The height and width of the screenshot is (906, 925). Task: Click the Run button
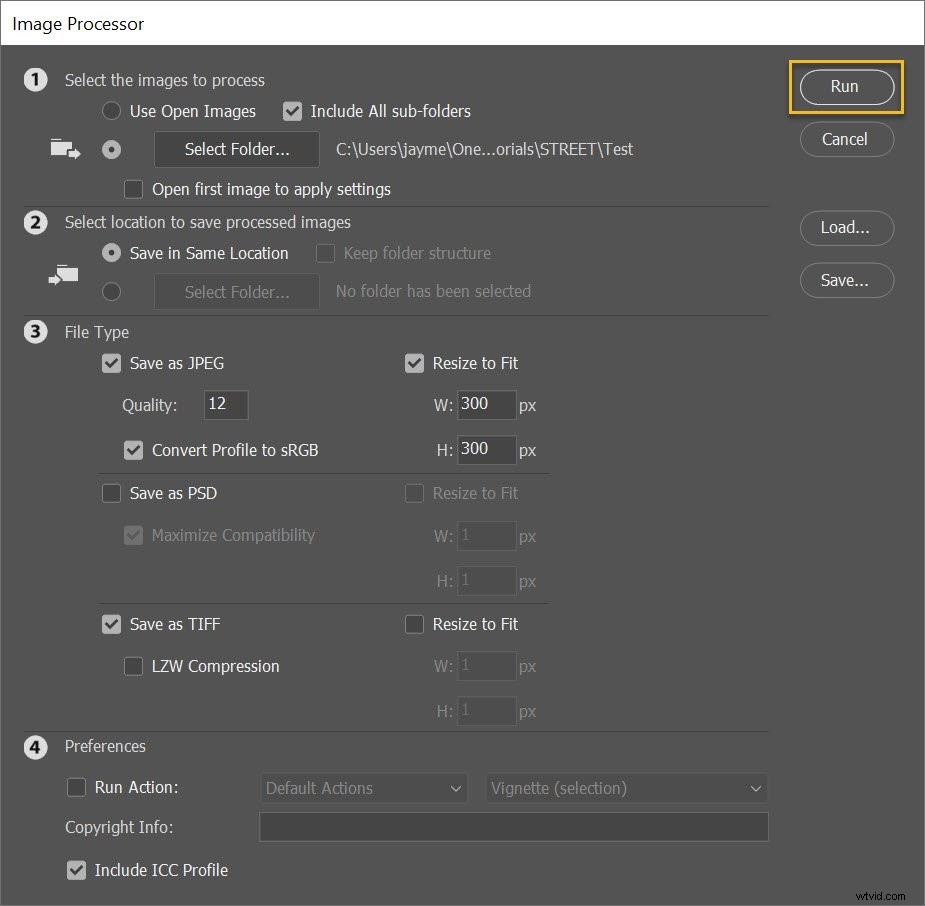(x=846, y=87)
